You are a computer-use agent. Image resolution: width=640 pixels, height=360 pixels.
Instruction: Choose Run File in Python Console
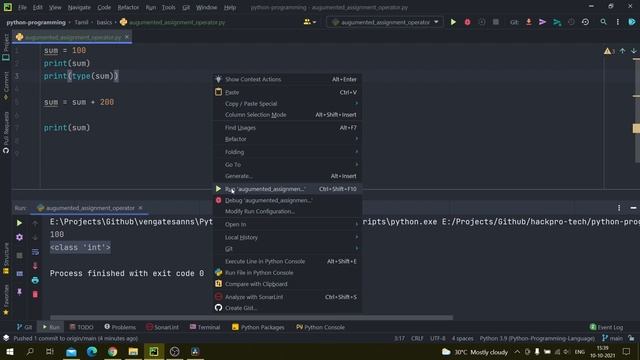tap(287, 273)
